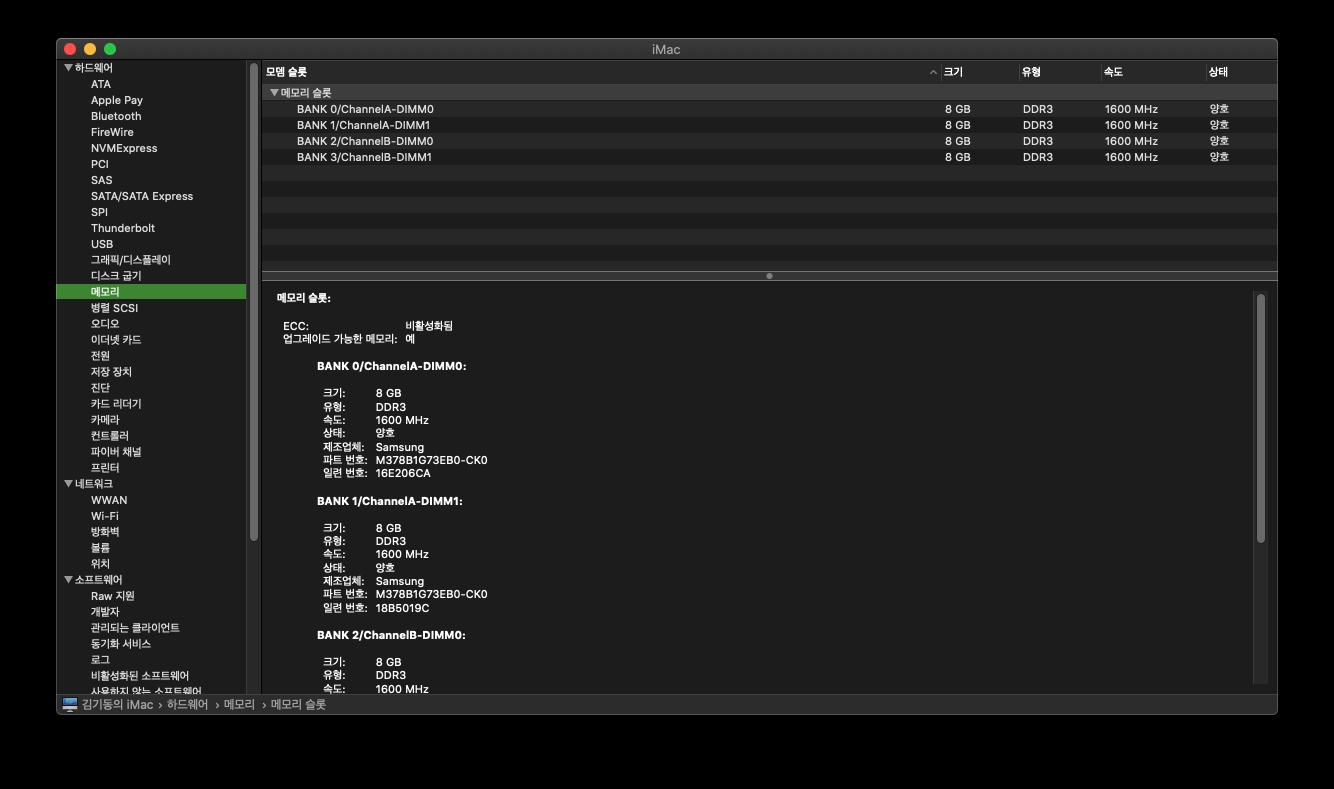Screen dimensions: 1334x789
Task: Select Thunderbolt in the sidebar
Action: 123,228
